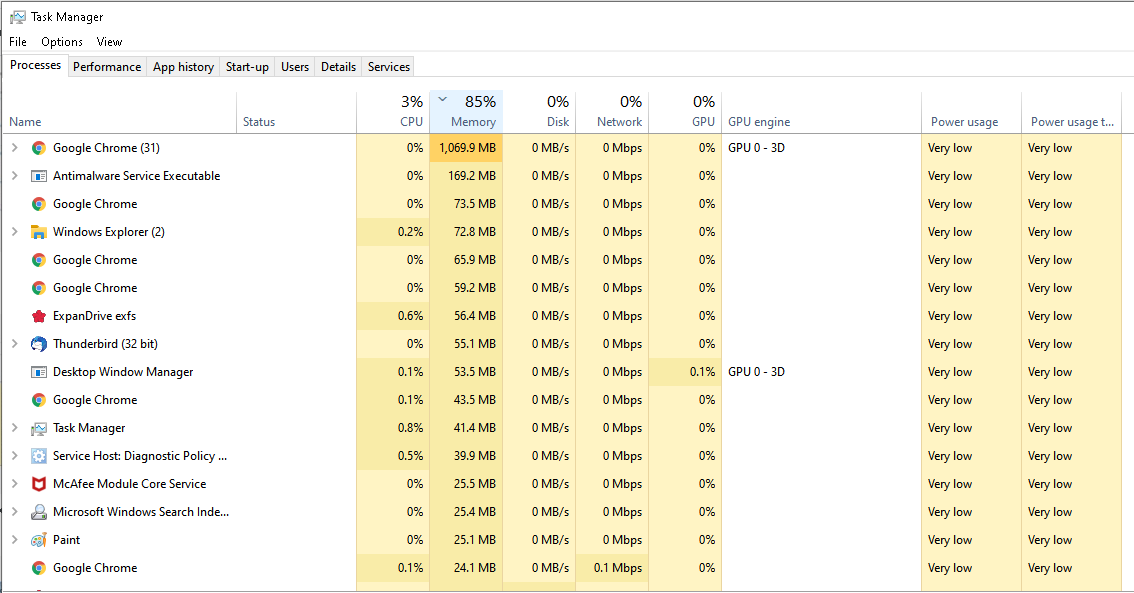Expand the Windows Explorer (2) group
Screen dimensions: 1134x593
pyautogui.click(x=14, y=232)
